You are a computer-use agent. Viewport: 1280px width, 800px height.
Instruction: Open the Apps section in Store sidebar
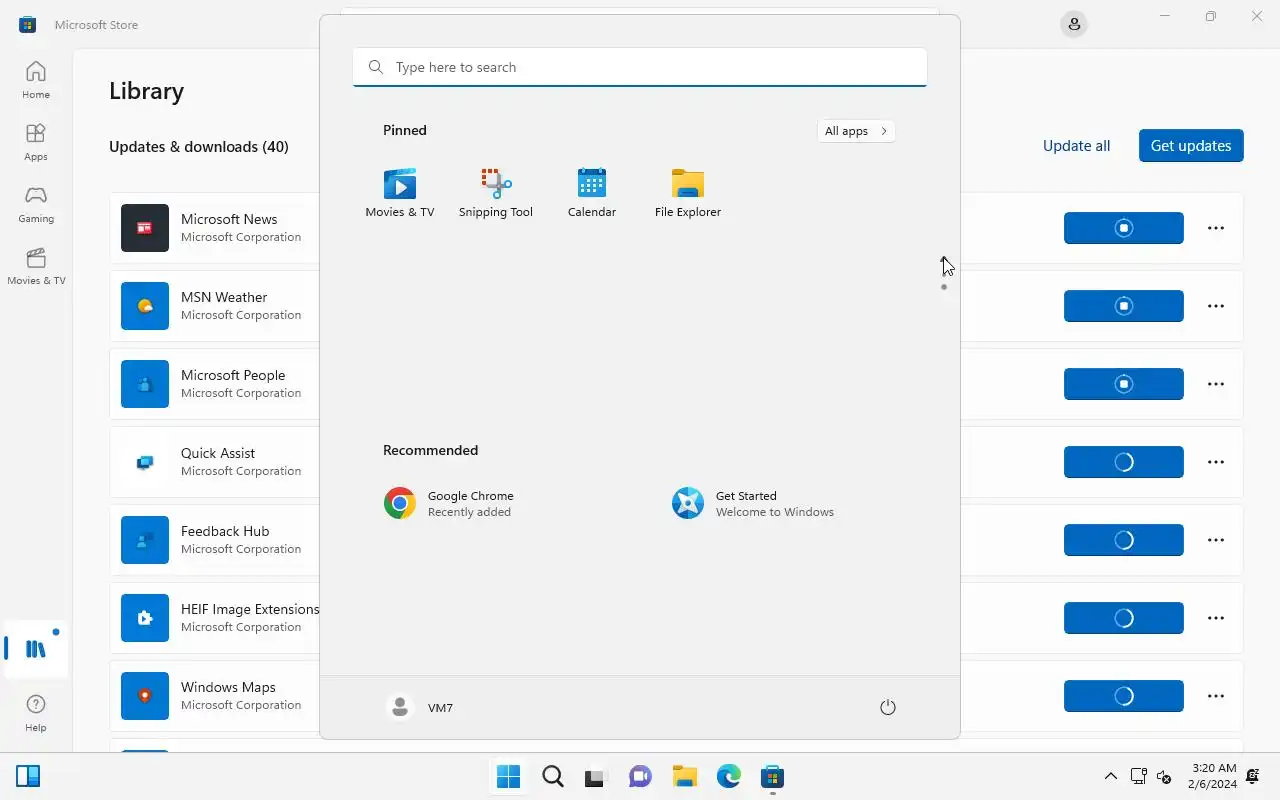(36, 142)
